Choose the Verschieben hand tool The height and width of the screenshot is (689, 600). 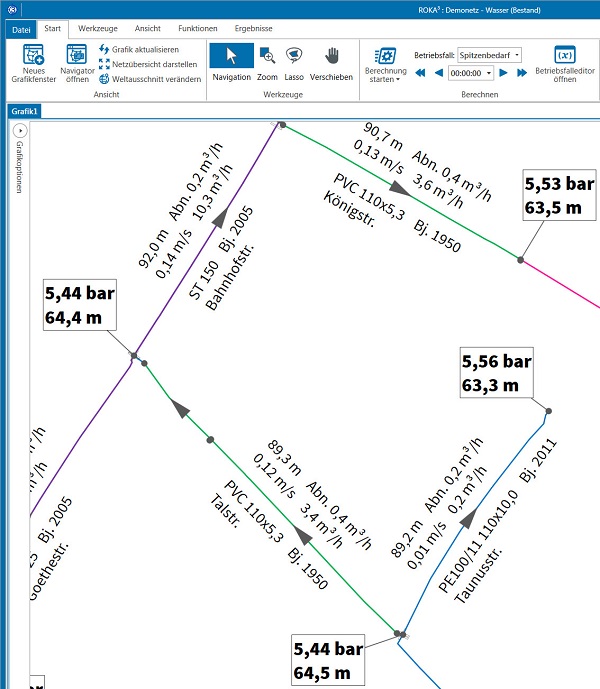331,62
